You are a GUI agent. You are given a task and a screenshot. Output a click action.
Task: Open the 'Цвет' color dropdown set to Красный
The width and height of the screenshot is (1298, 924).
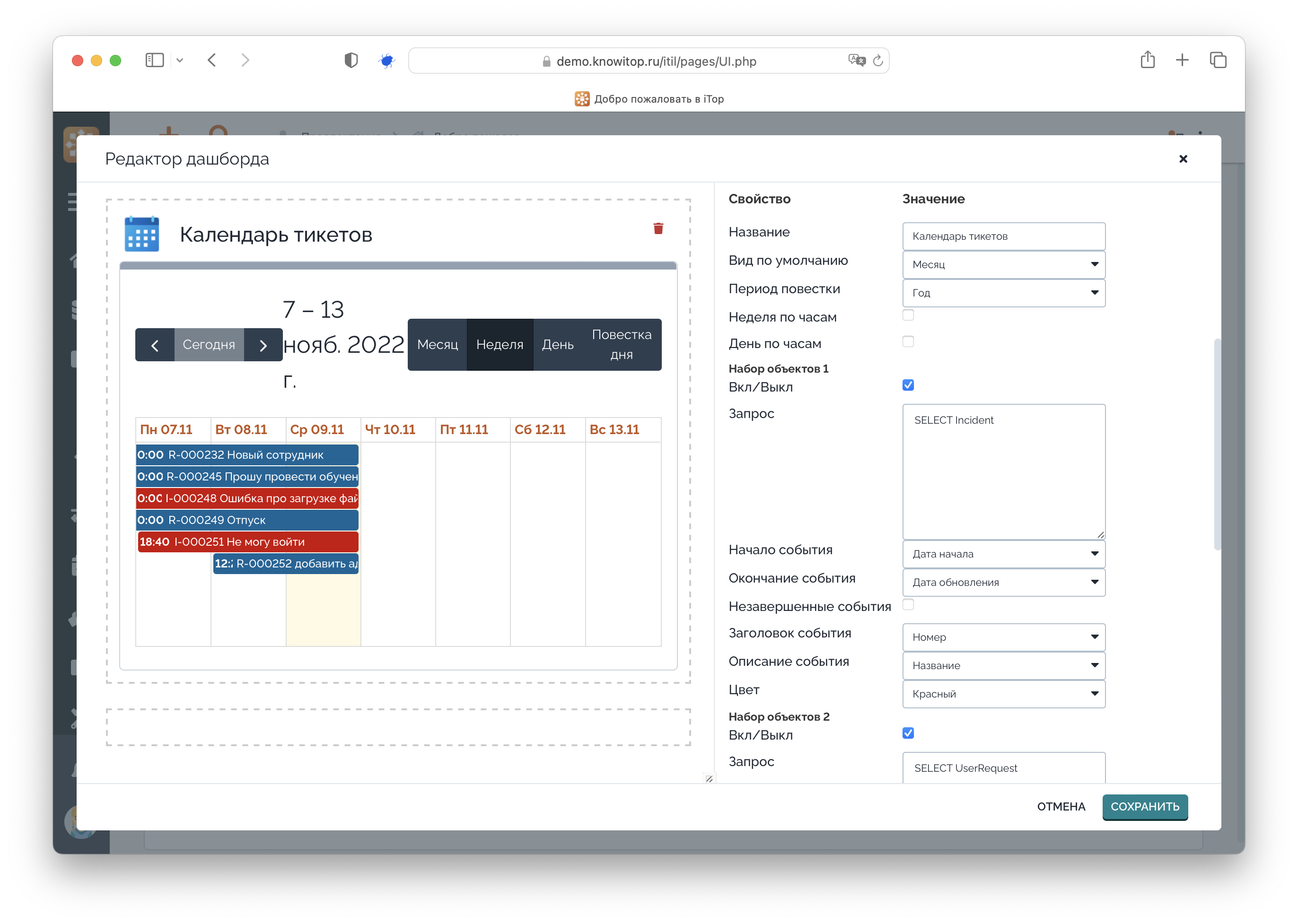(x=1003, y=694)
